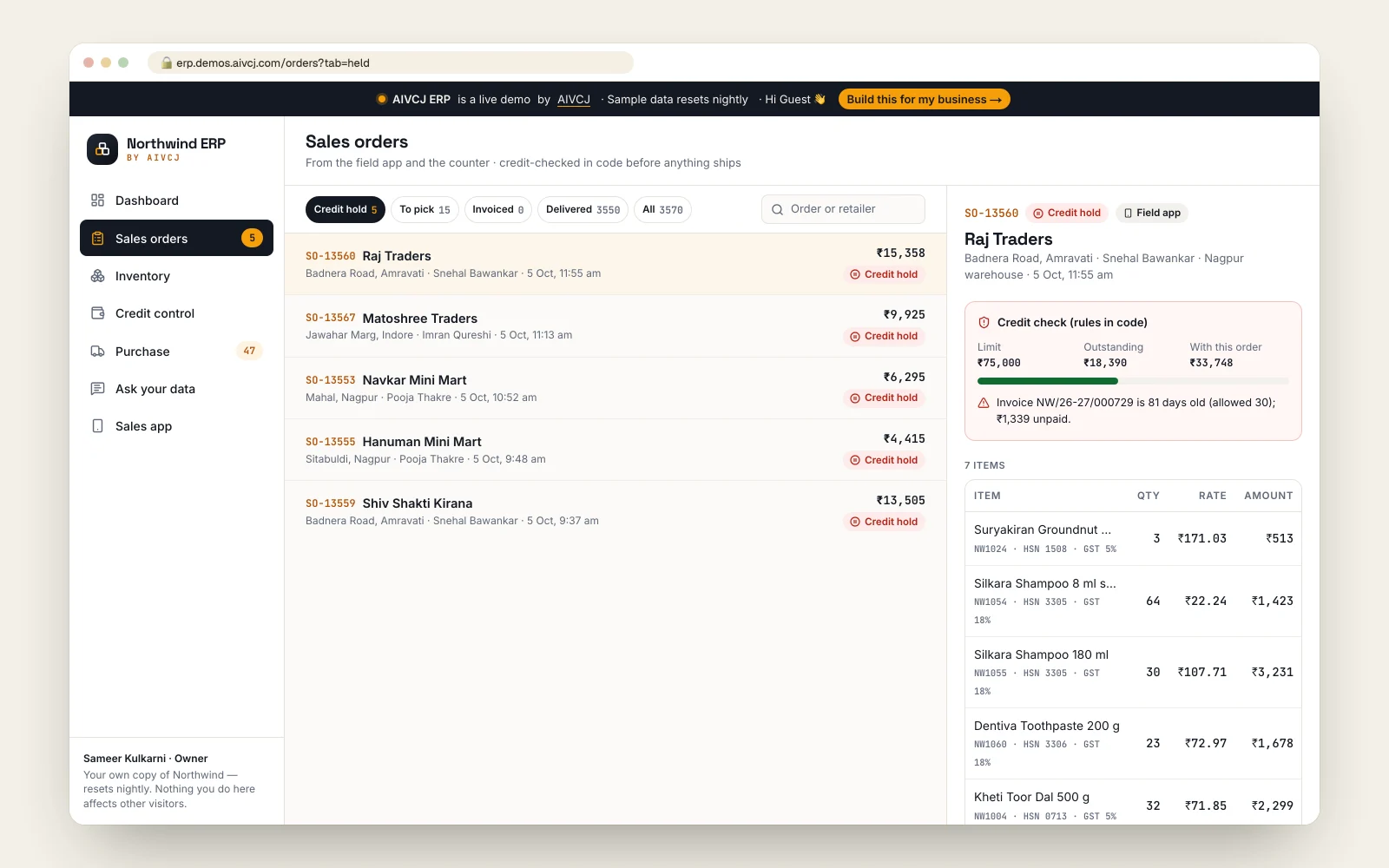
Task: Open order SO-13553 Navkar Mini Mart
Action: click(615, 388)
